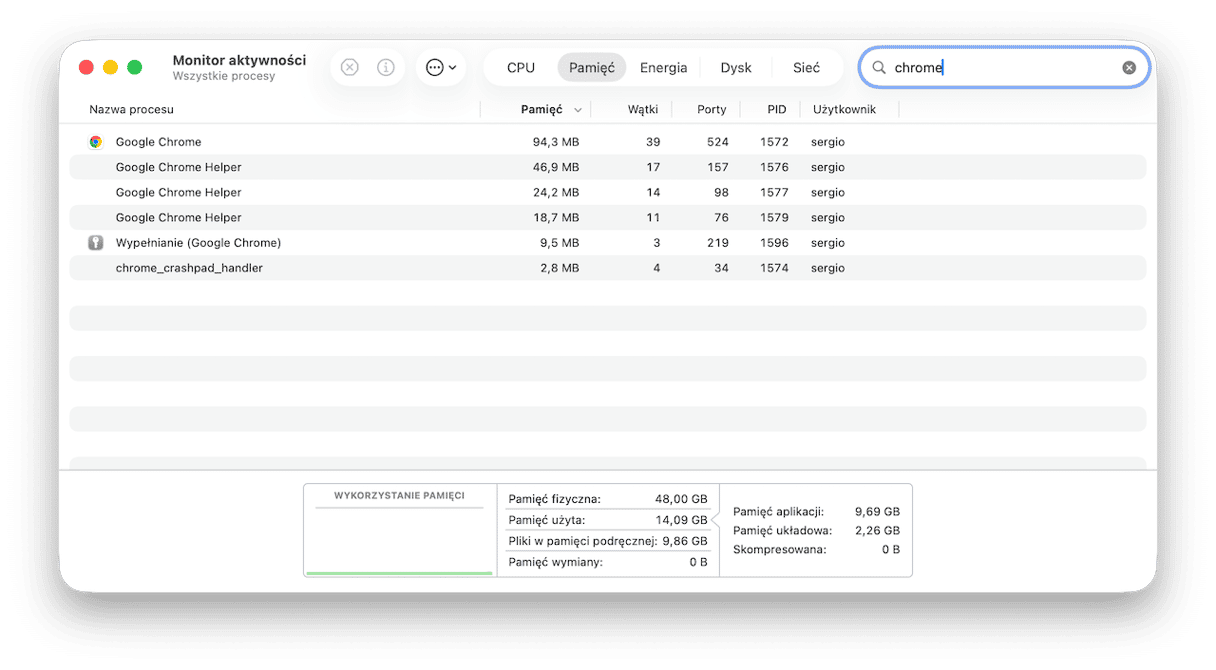Viewport: 1216px width, 670px height.
Task: Click ports value 219
Action: 717,243
